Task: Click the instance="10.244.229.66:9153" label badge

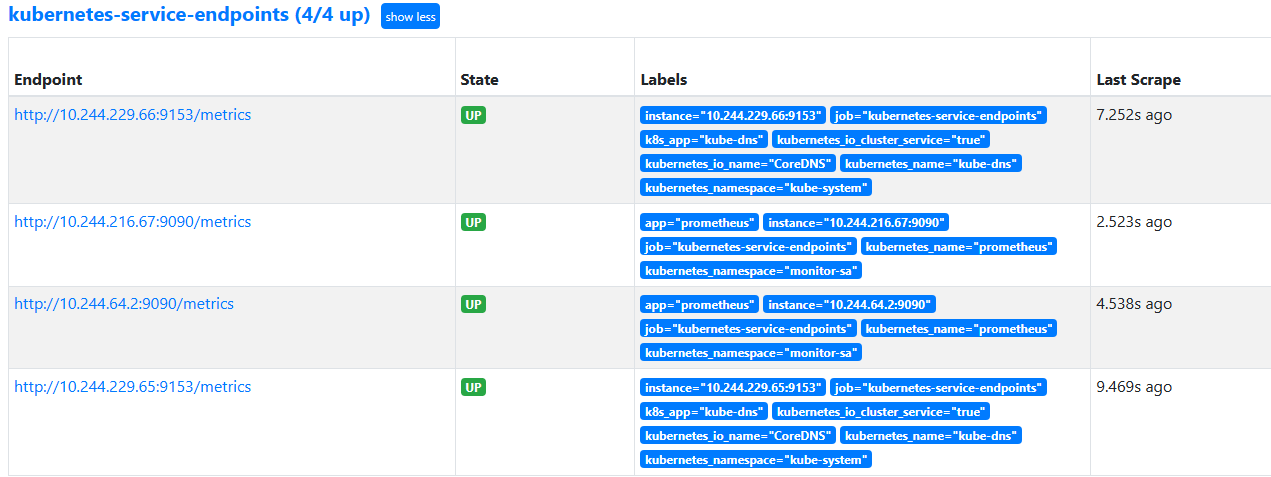Action: pyautogui.click(x=733, y=116)
